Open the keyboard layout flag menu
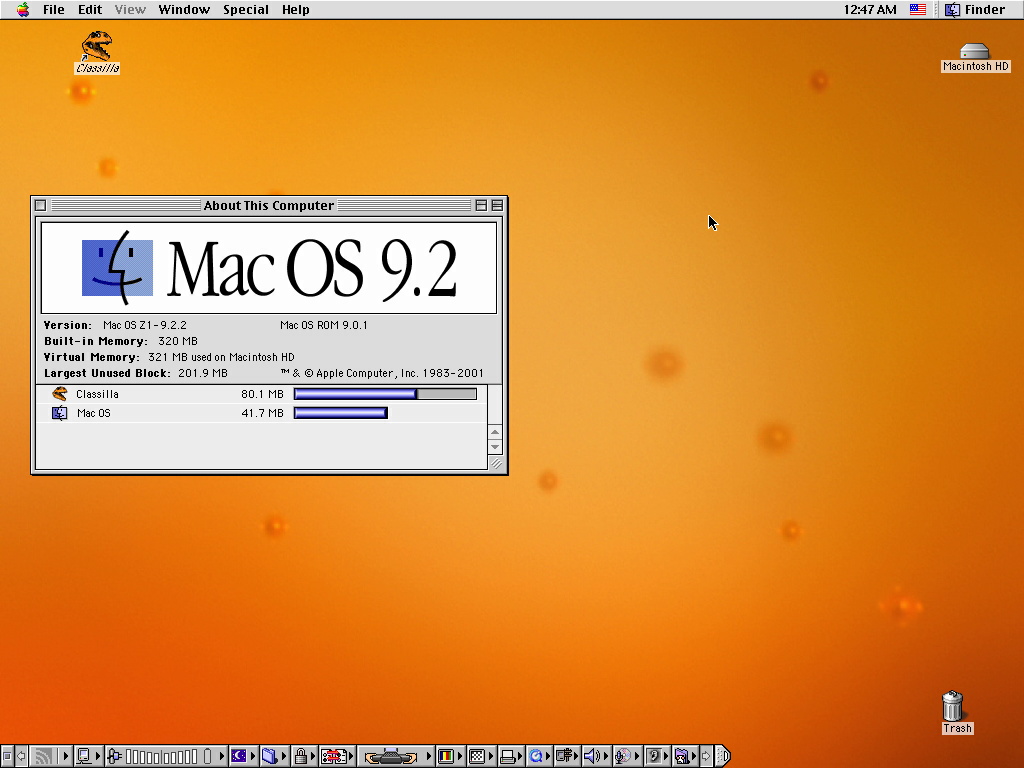 coord(917,10)
